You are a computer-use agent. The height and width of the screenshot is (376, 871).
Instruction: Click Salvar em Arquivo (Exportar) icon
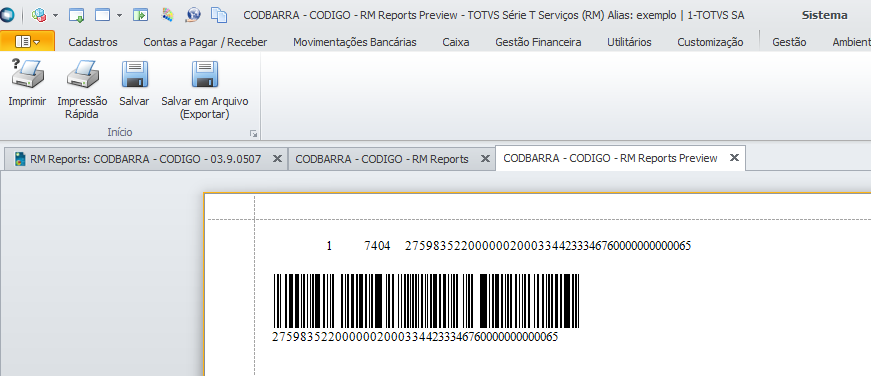coord(205,74)
